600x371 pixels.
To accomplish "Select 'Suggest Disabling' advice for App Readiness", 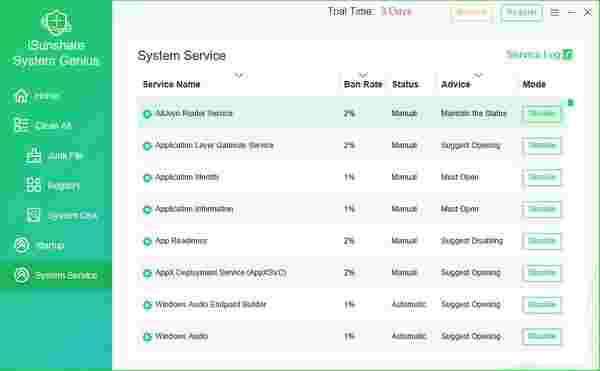I will point(472,241).
